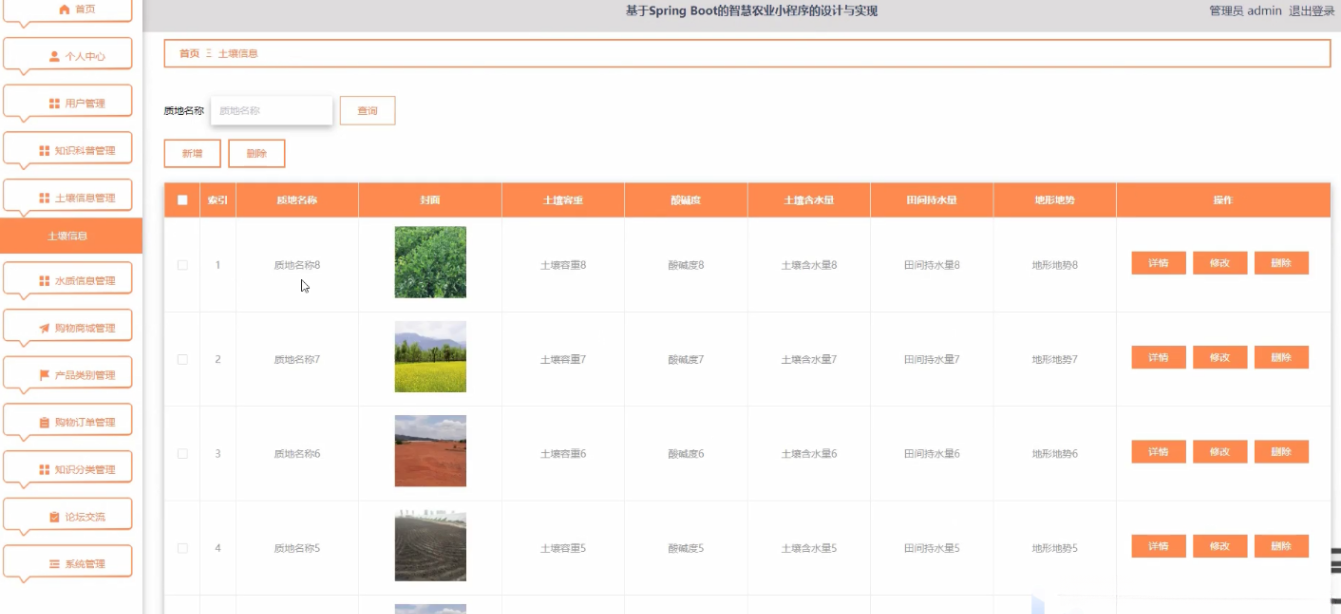Click the home icon in the sidebar
This screenshot has width=1341, height=614.
(65, 9)
